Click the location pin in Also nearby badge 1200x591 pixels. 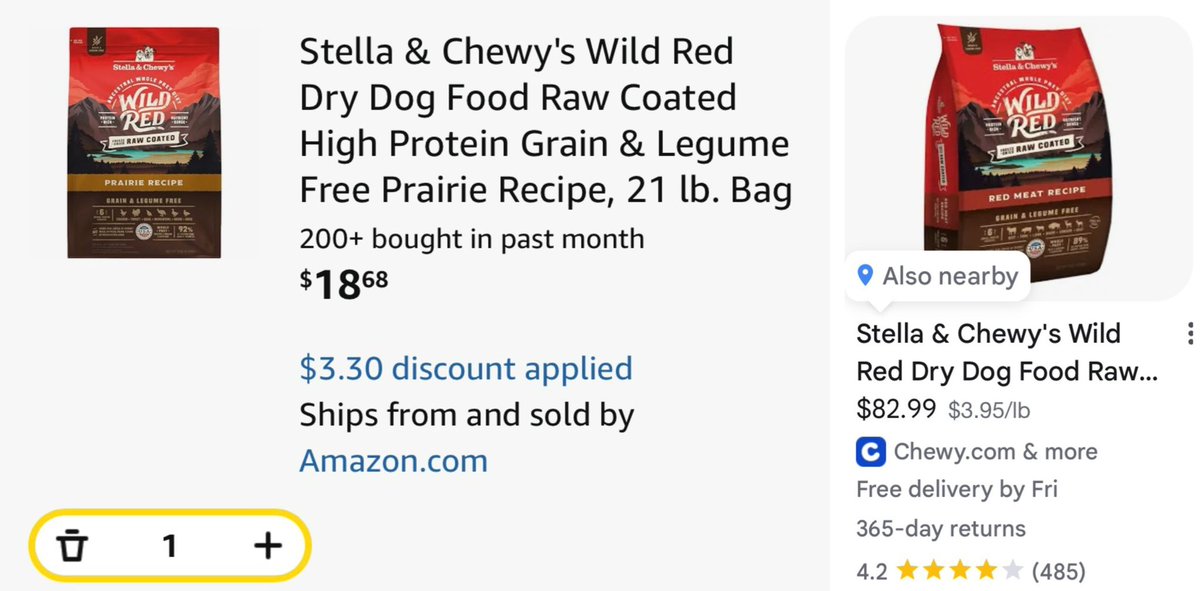pos(866,276)
